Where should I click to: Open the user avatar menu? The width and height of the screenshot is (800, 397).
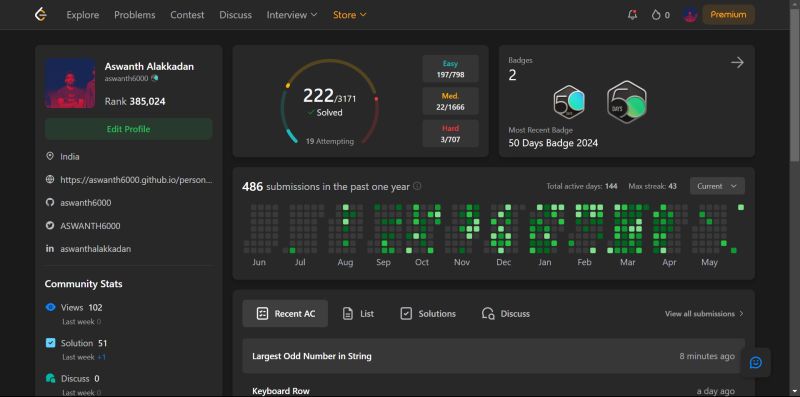coord(690,15)
